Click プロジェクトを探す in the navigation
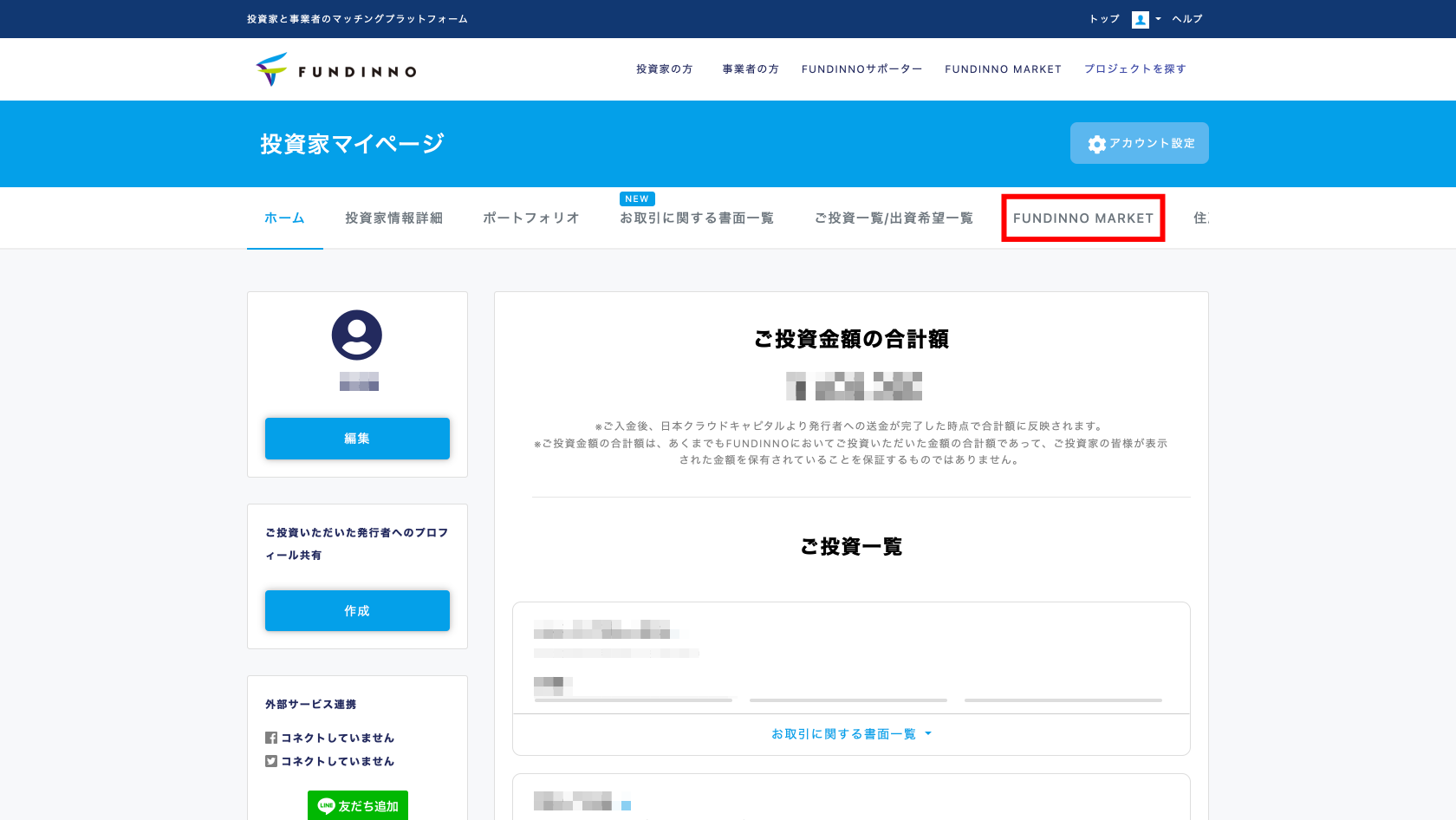 click(1135, 68)
